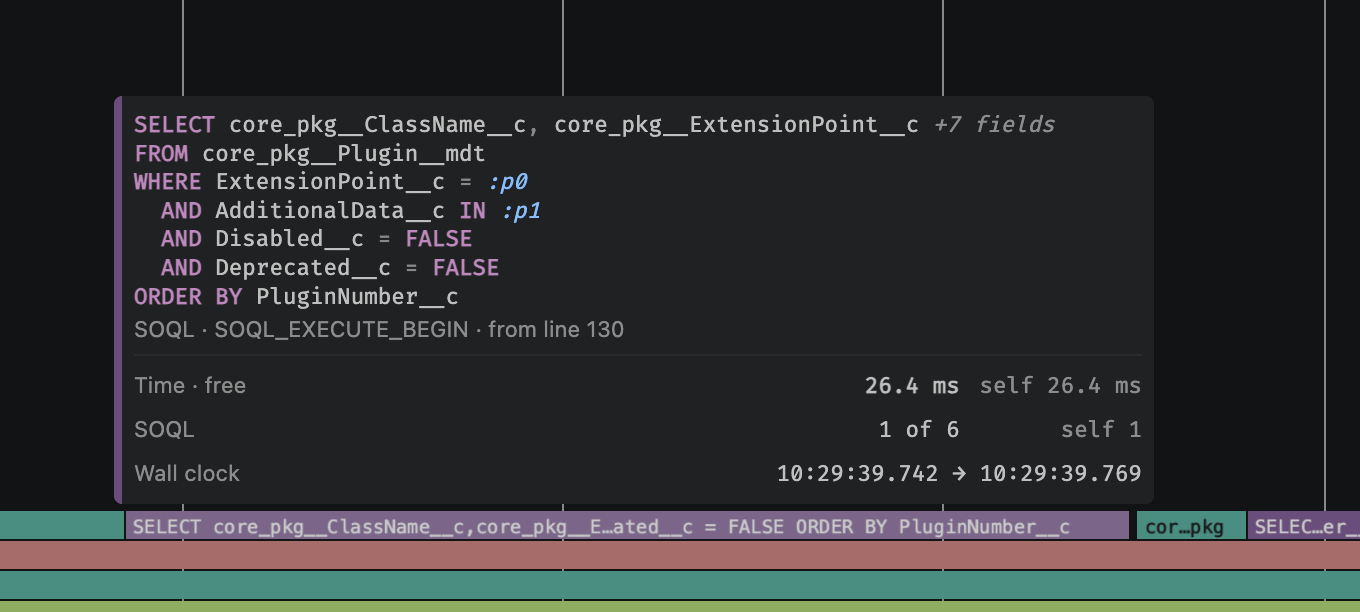Click the :p1 parameter in the query

pyautogui.click(x=521, y=211)
